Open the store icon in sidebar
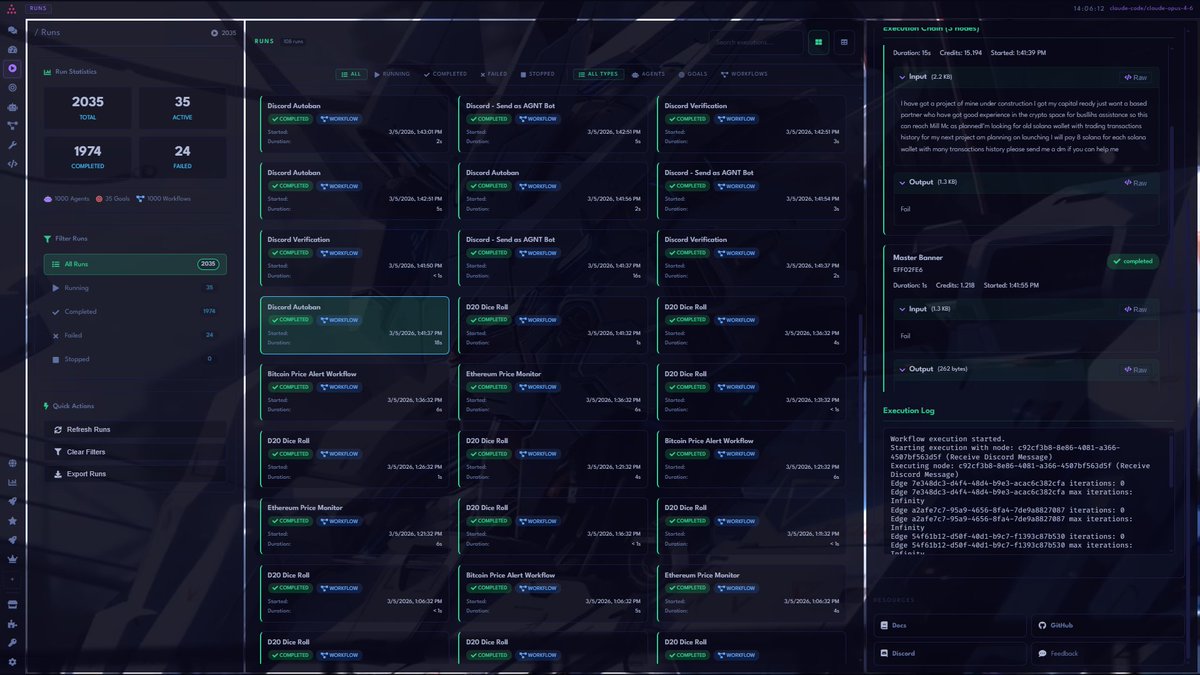 pyautogui.click(x=12, y=604)
